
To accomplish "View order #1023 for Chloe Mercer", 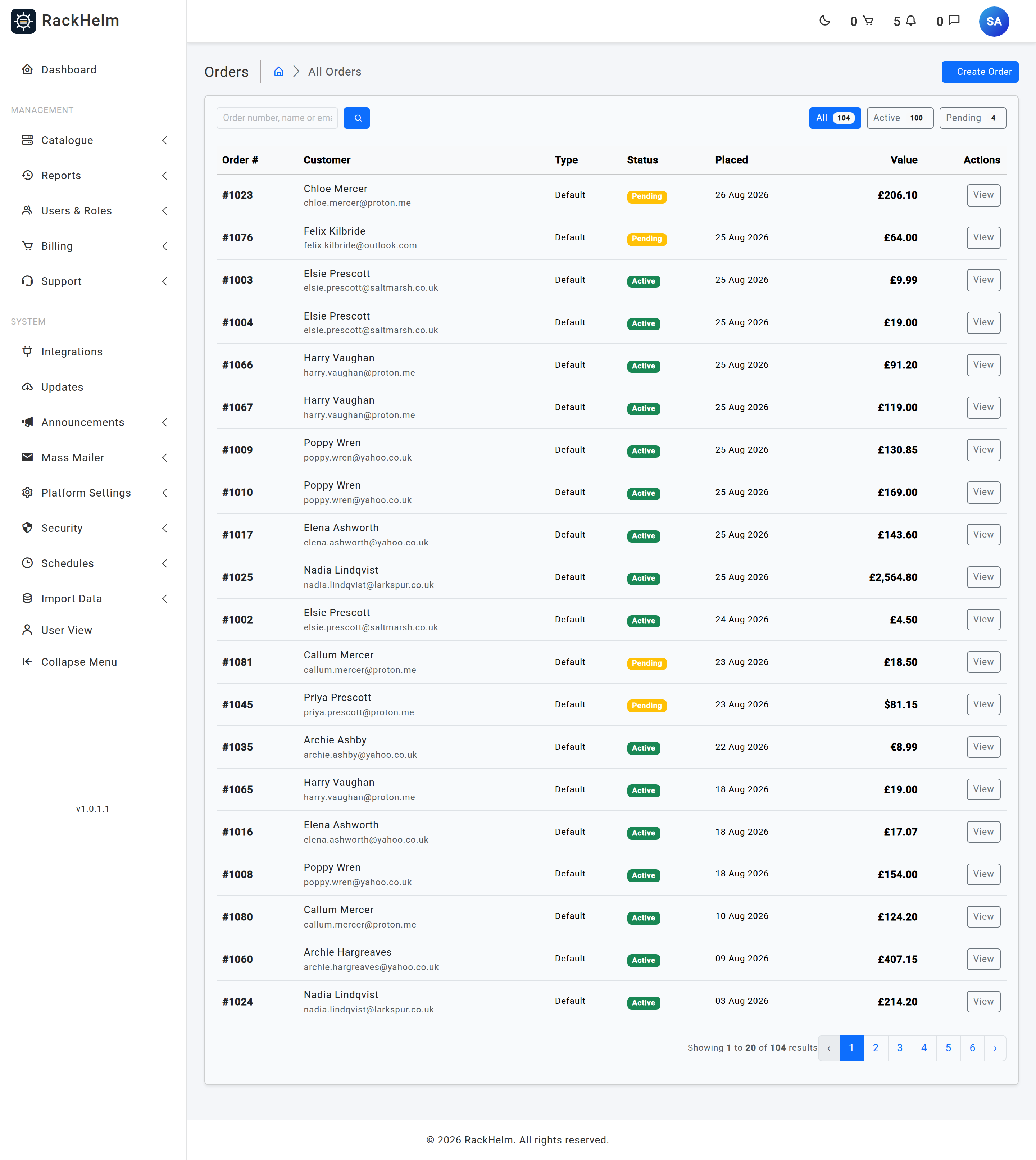I will [983, 195].
